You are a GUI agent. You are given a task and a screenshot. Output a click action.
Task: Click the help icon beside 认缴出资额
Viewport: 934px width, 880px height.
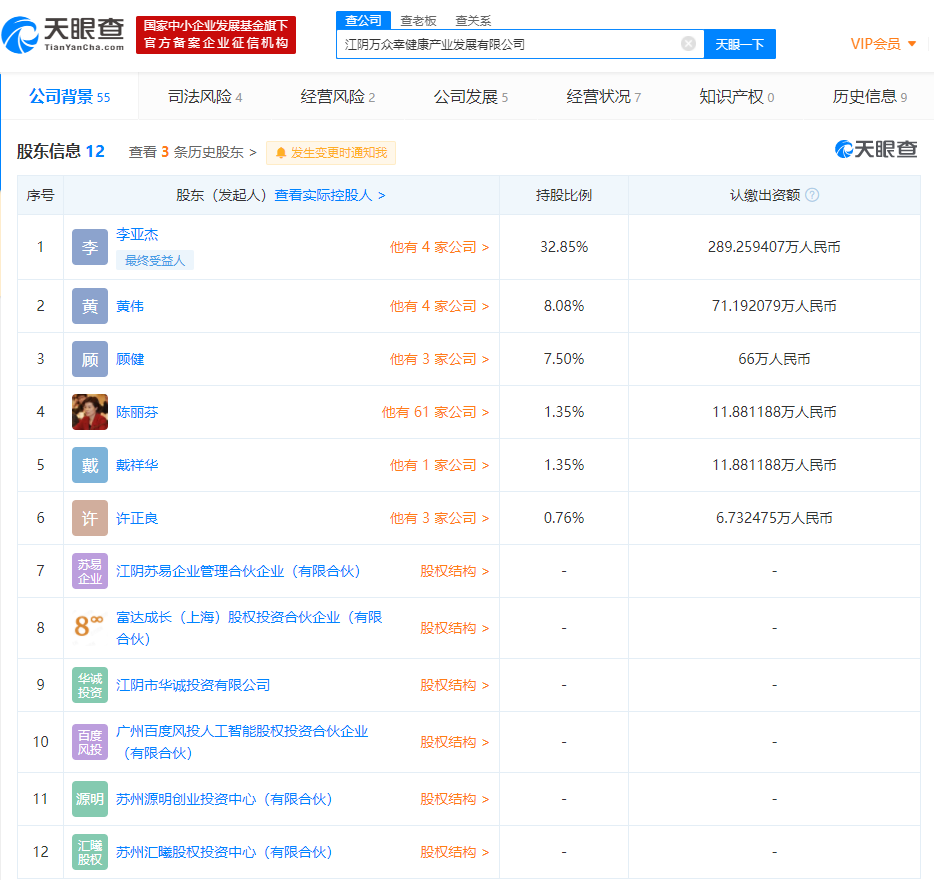812,195
